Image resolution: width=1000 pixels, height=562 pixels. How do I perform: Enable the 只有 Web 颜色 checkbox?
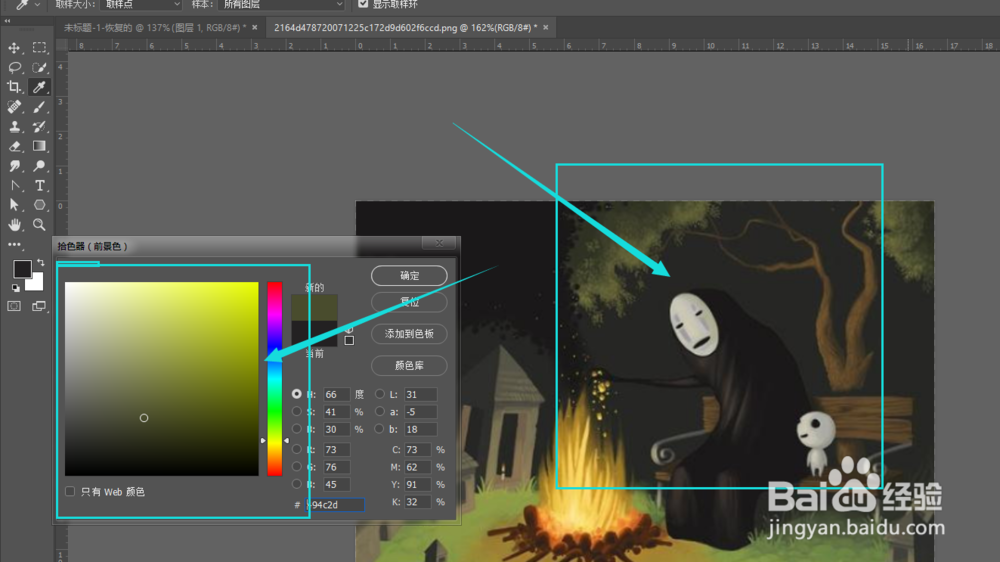(70, 491)
